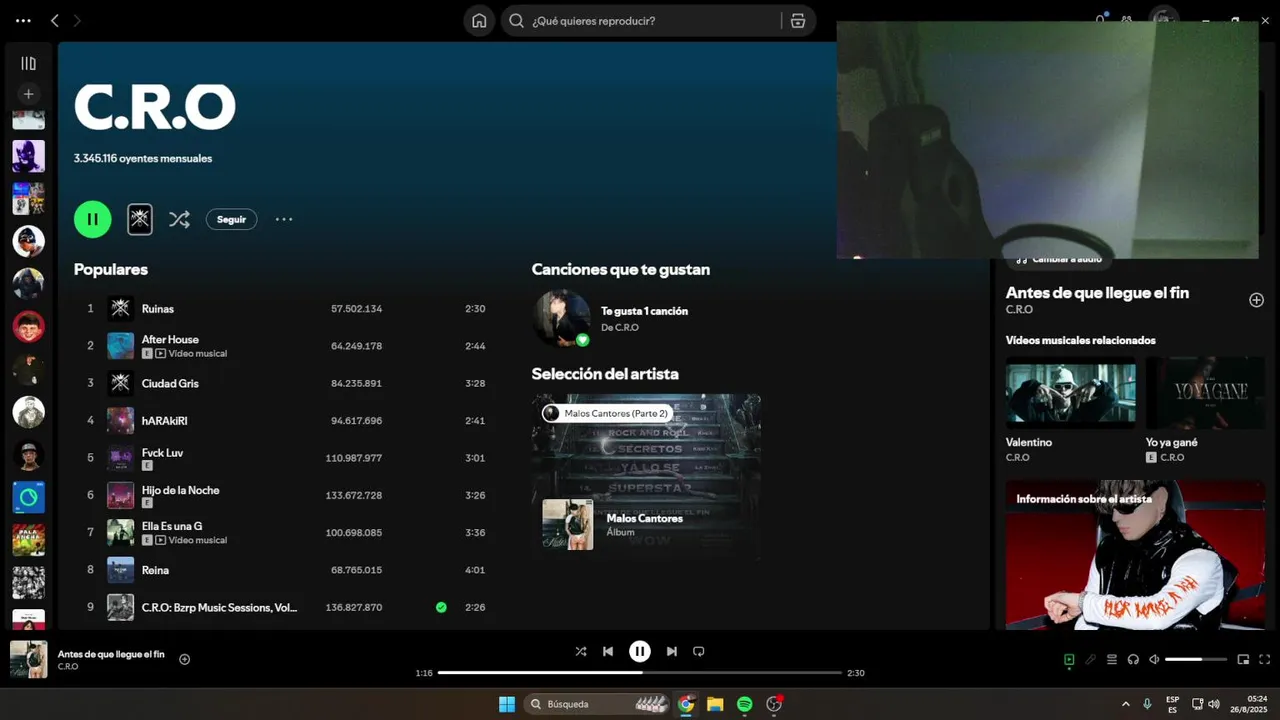1280x720 pixels.
Task: Toggle repeat mode in player bar
Action: coord(699,651)
